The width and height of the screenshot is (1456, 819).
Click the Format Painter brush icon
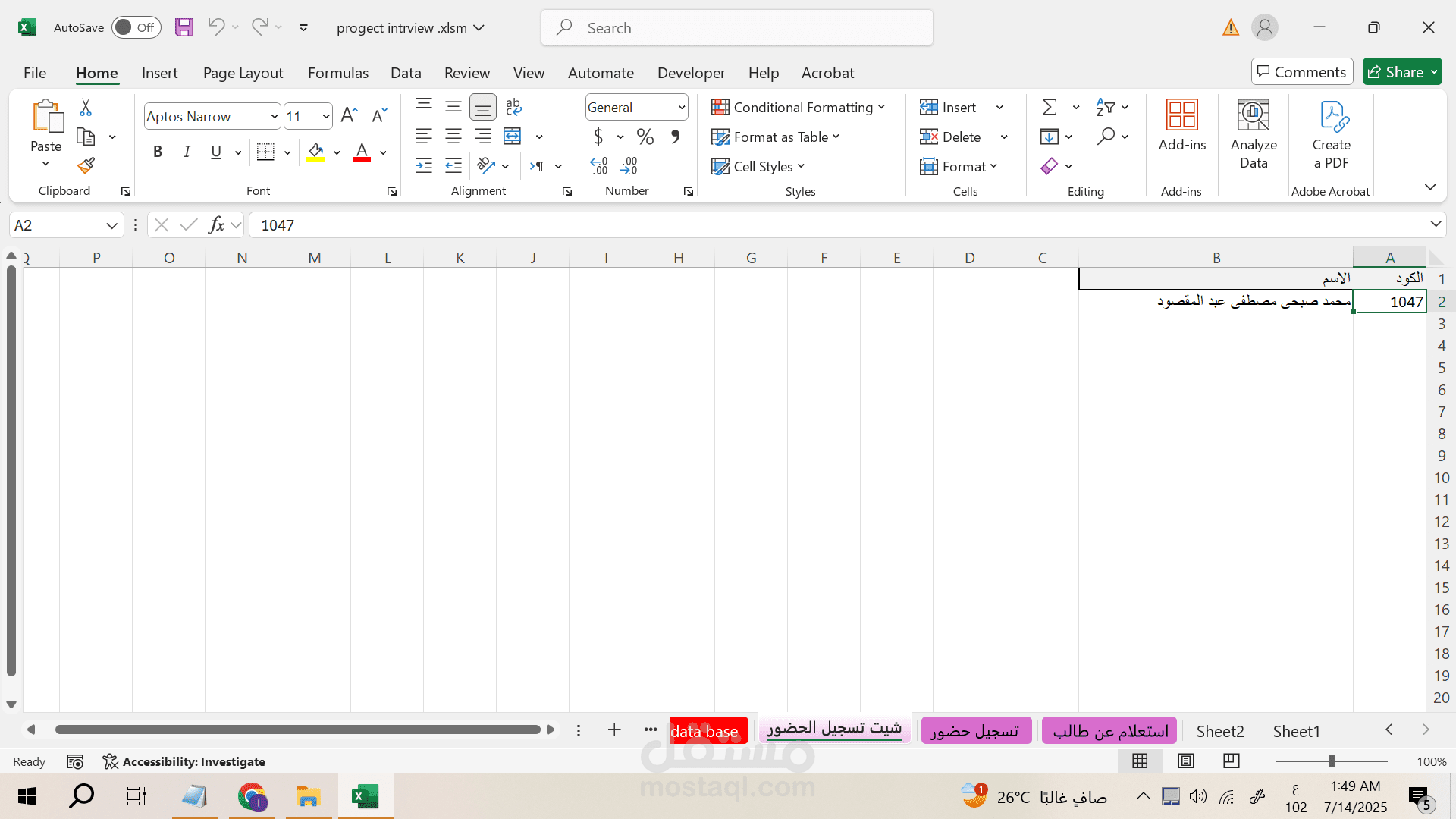coord(86,165)
